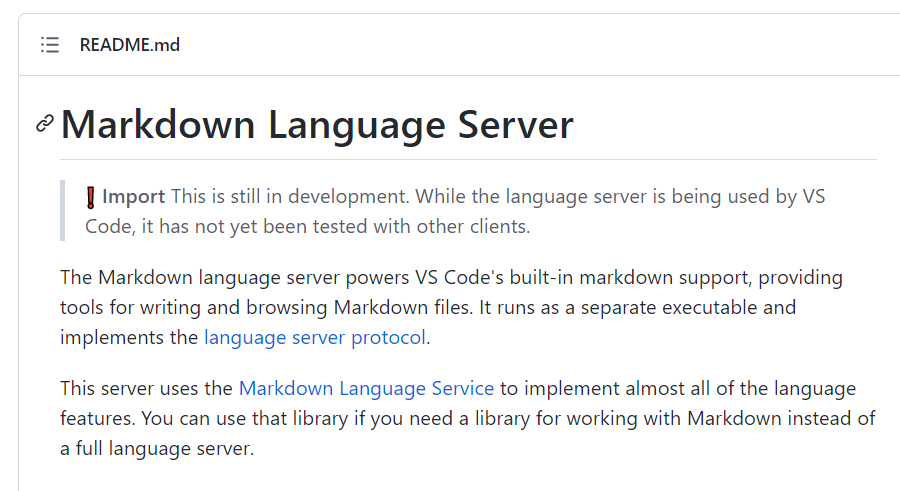Open the language server protocol link
This screenshot has width=900, height=491.
315,337
